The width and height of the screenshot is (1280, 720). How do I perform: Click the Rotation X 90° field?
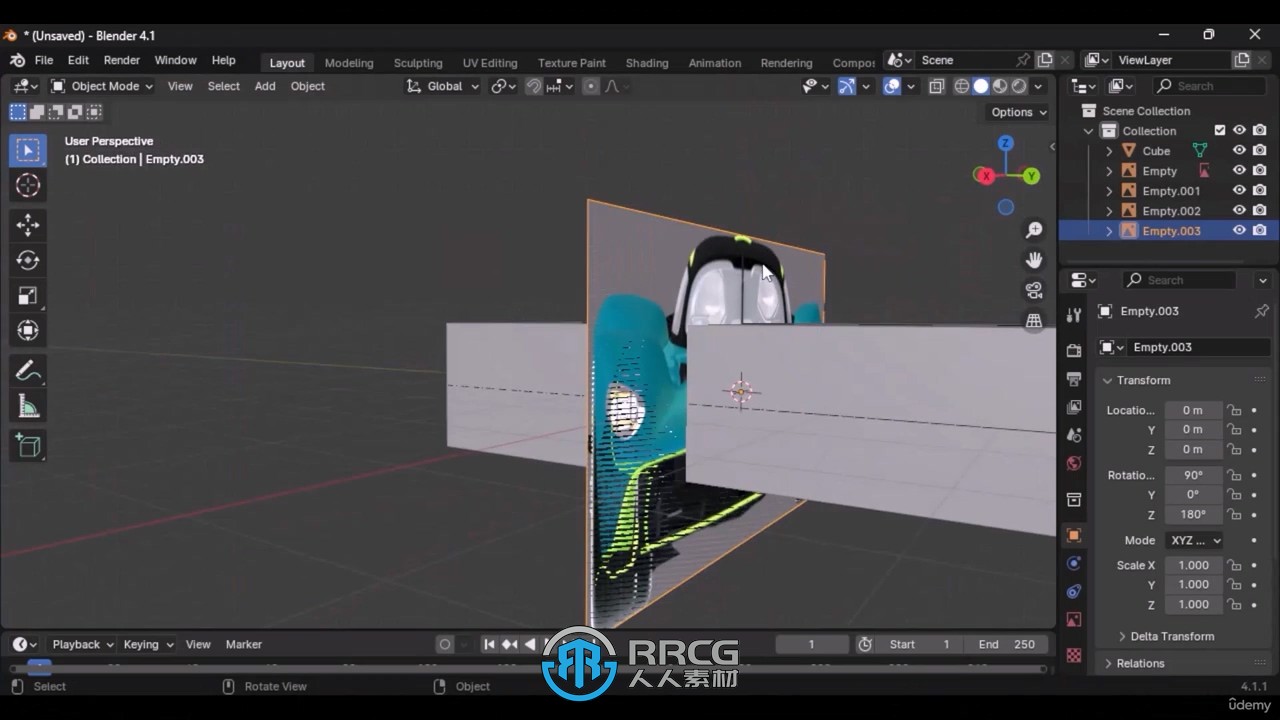1193,475
